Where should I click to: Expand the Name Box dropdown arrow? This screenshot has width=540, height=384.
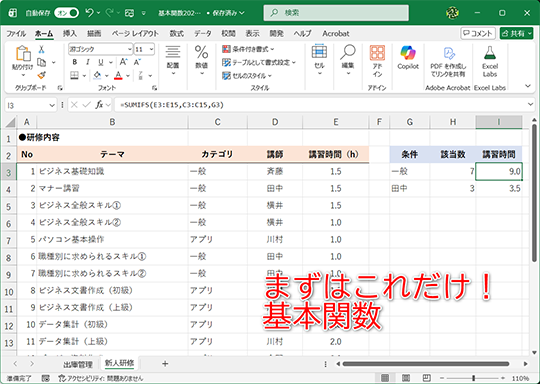(52, 105)
